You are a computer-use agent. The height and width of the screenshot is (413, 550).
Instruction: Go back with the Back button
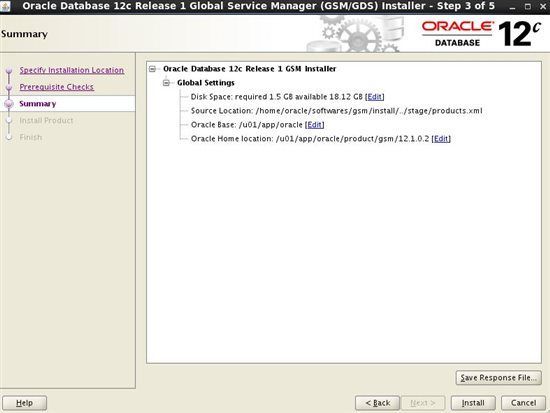point(377,403)
